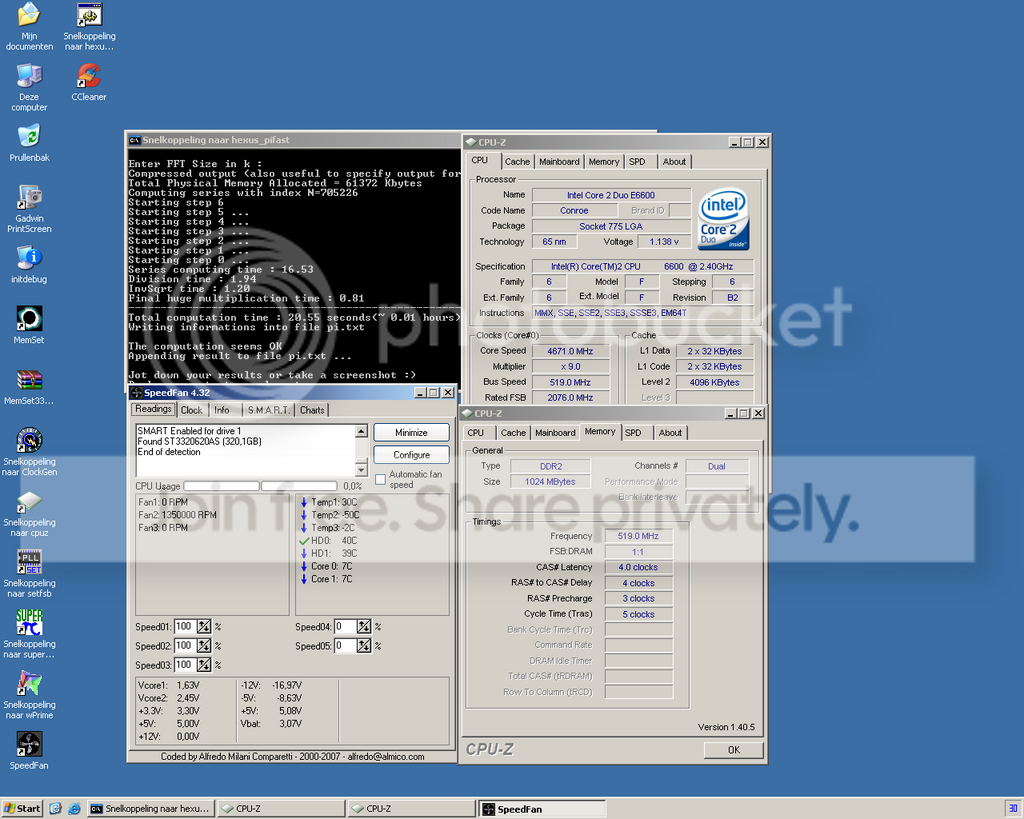The height and width of the screenshot is (819, 1024).
Task: Click the Speed04 percentage stepper arrows
Action: 364,627
